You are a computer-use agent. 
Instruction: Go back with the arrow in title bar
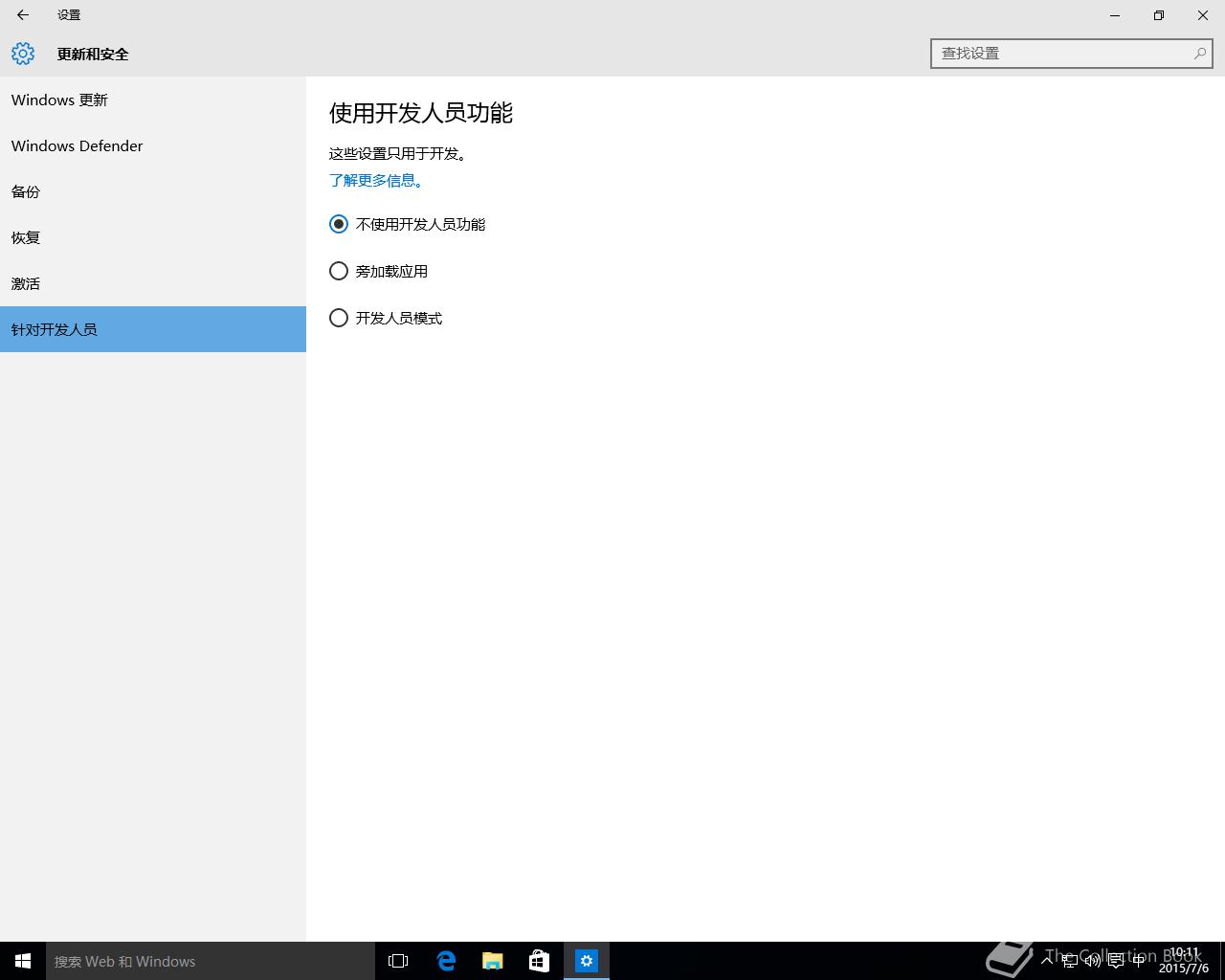[23, 15]
